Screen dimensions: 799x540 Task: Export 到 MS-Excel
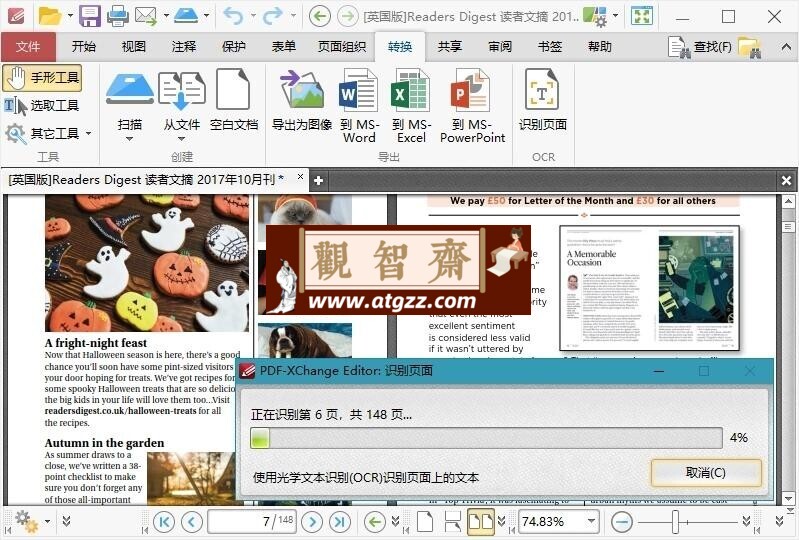click(x=411, y=106)
